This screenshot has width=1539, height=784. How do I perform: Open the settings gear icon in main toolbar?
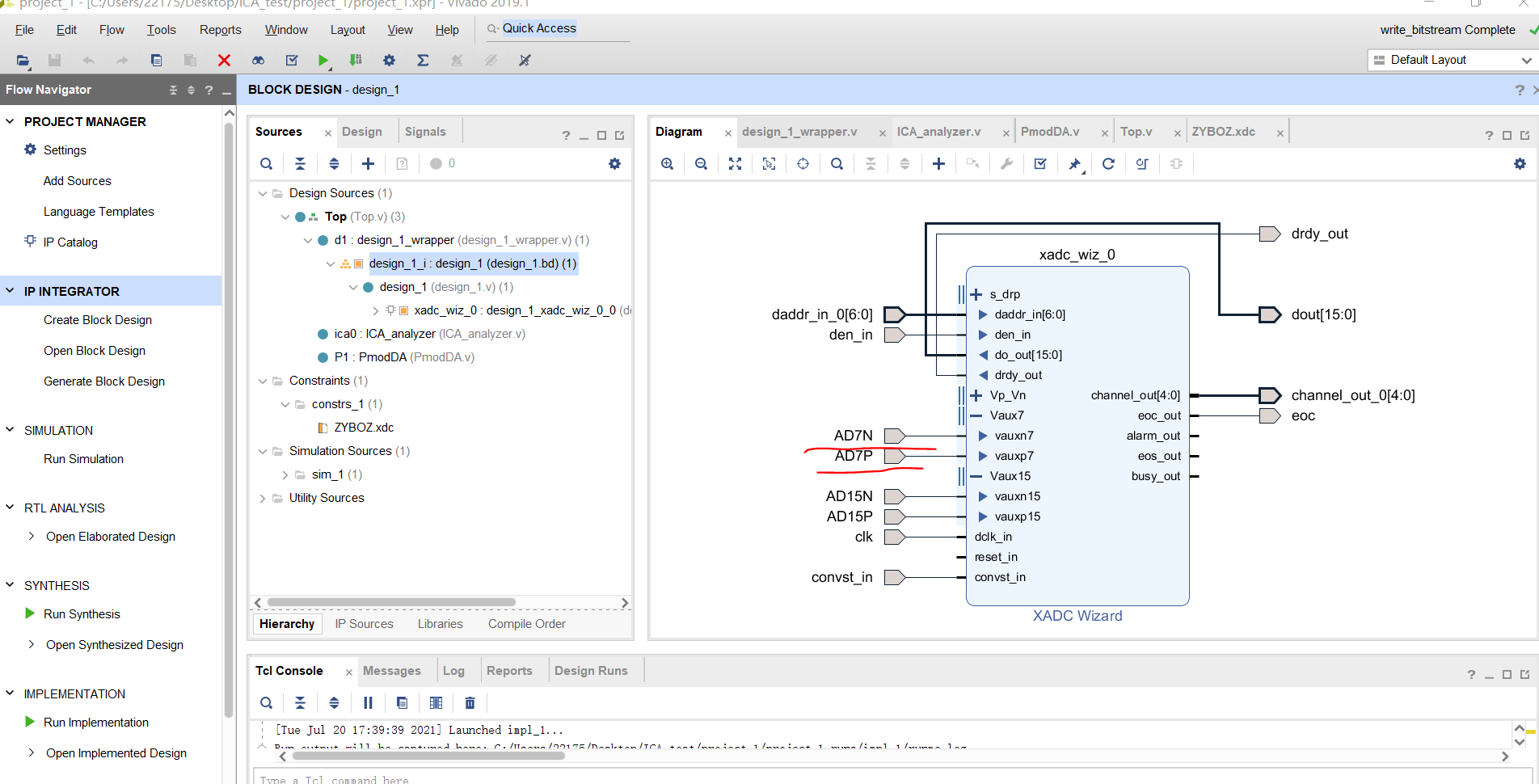389,60
